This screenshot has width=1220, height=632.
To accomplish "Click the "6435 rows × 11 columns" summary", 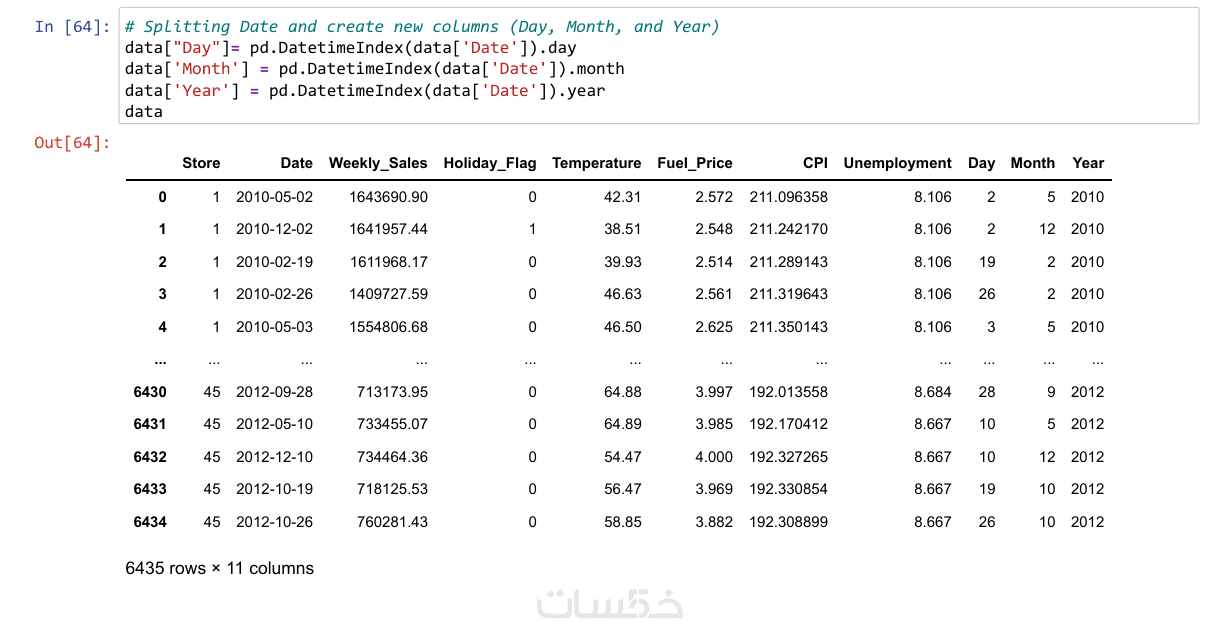I will tap(220, 569).
